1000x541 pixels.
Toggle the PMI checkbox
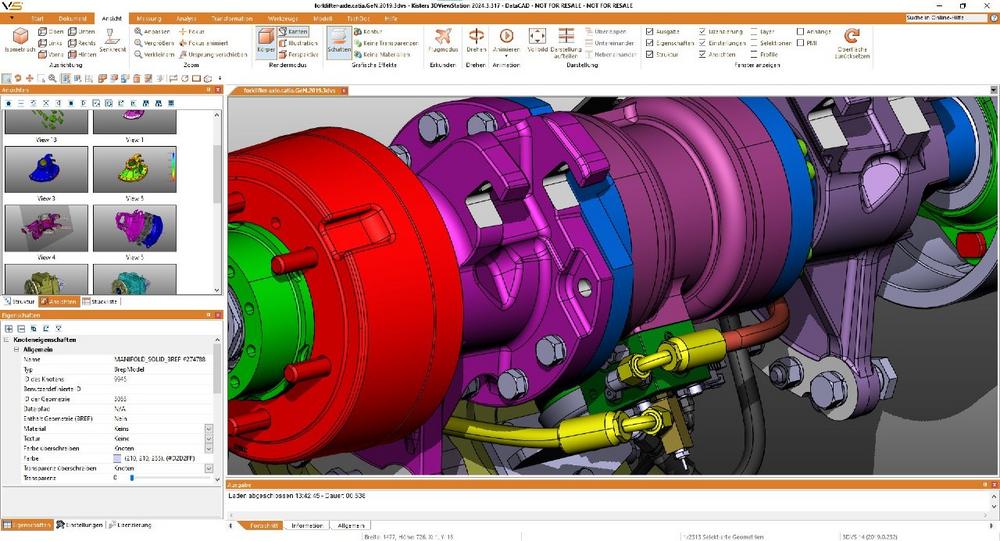click(x=800, y=43)
